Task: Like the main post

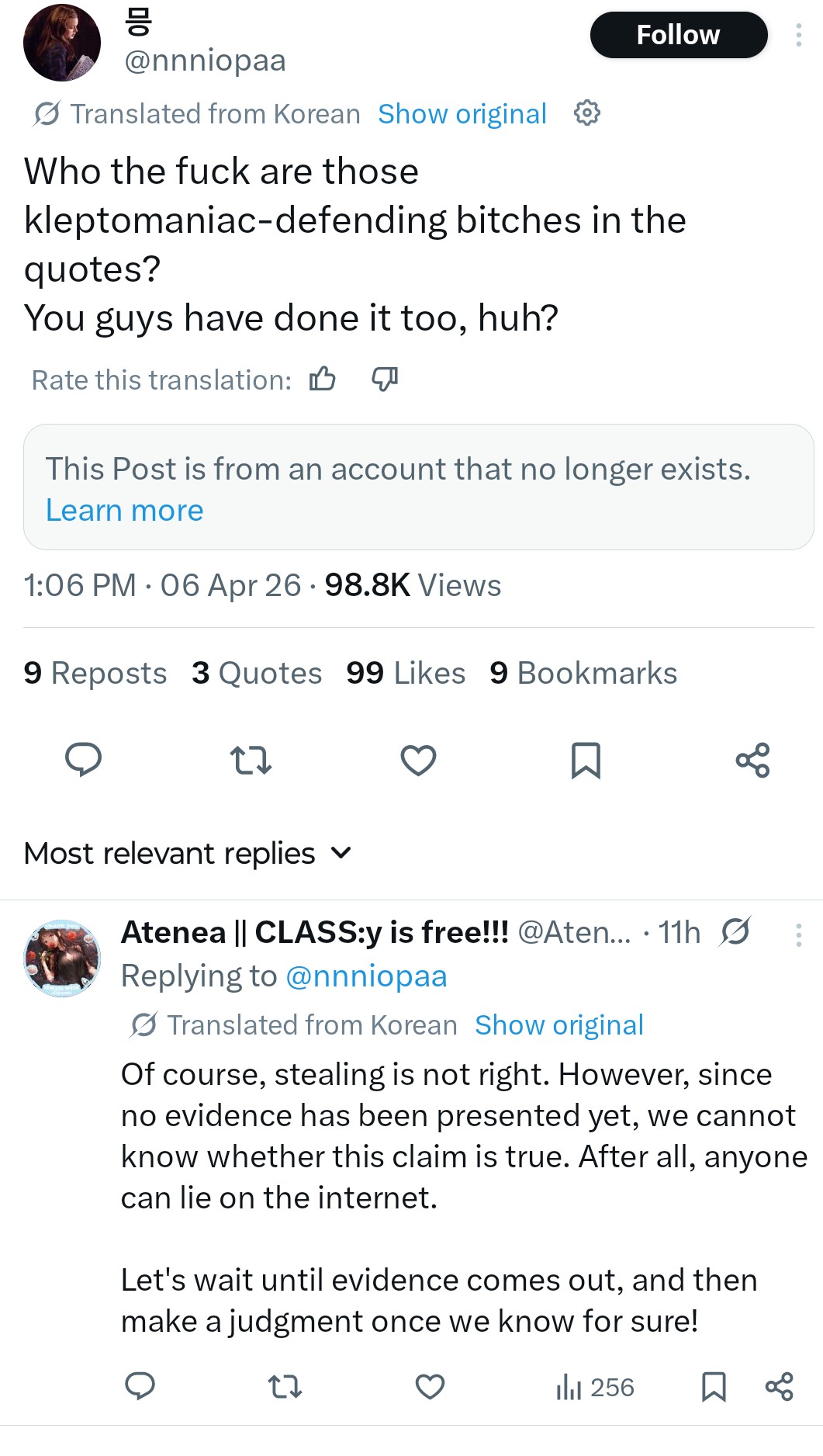Action: point(418,760)
